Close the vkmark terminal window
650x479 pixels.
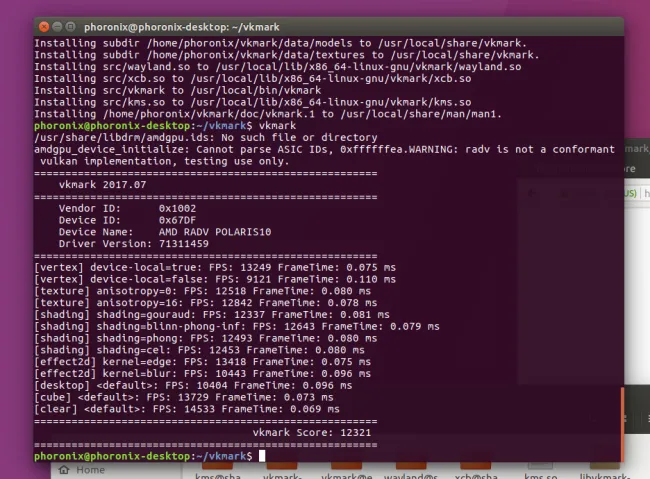(x=44, y=27)
